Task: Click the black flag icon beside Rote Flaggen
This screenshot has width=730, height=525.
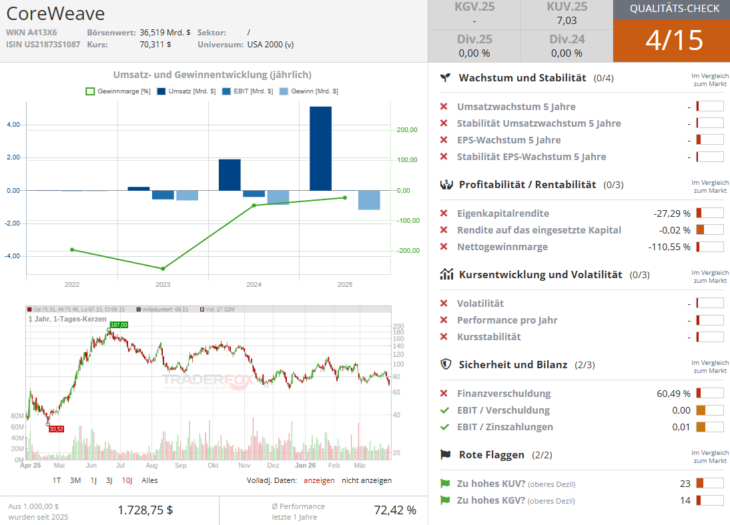Action: [x=445, y=455]
